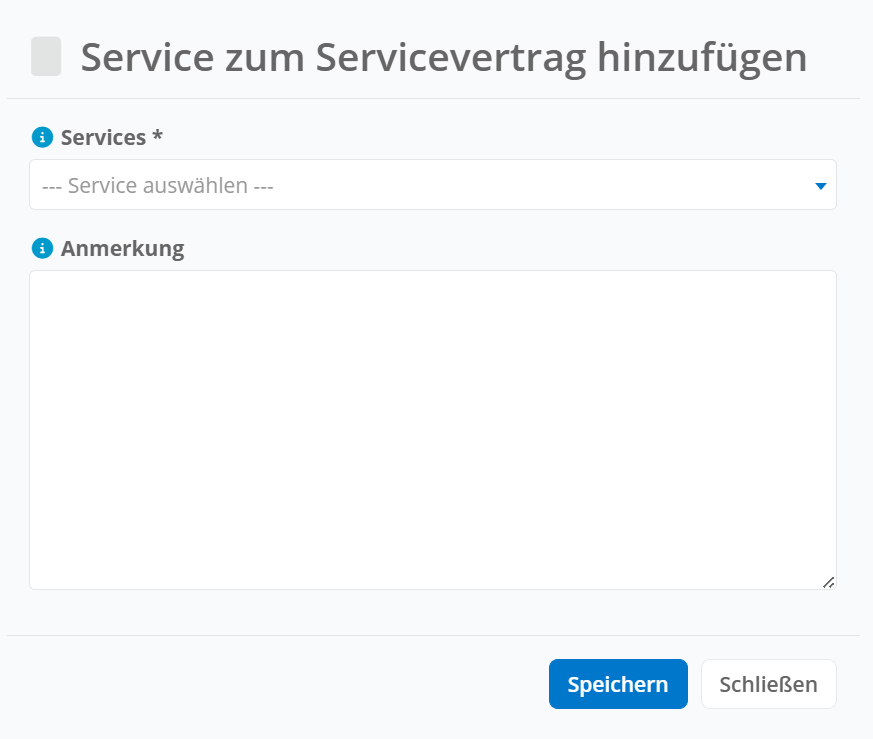873x739 pixels.
Task: Select the placeholder text '--- Service auswählen ---'
Action: tap(158, 185)
